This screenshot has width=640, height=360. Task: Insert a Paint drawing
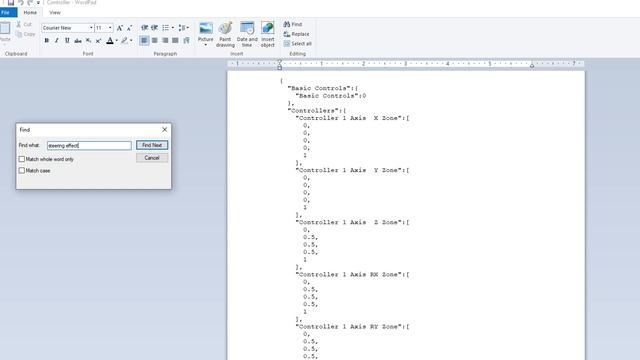(x=225, y=34)
